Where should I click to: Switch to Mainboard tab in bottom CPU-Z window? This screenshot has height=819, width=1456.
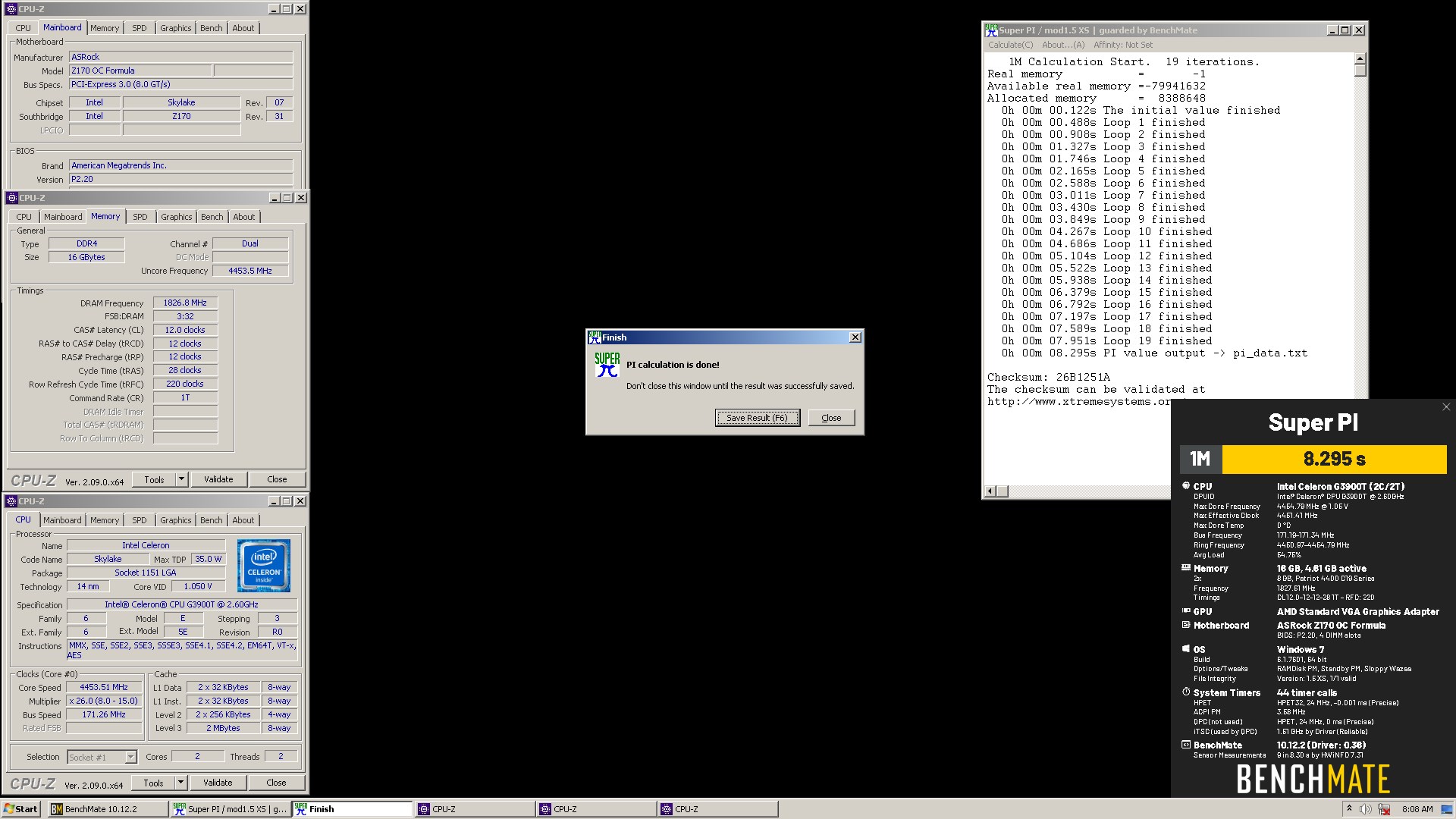62,520
